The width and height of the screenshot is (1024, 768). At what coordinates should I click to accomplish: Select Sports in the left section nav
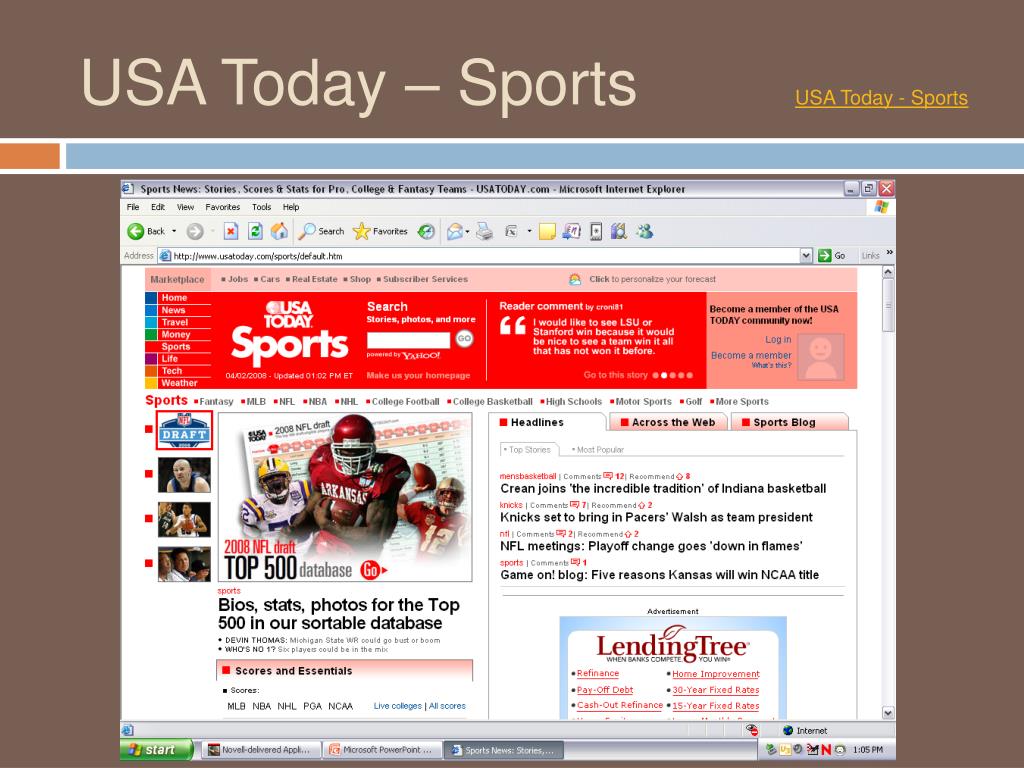click(x=176, y=347)
